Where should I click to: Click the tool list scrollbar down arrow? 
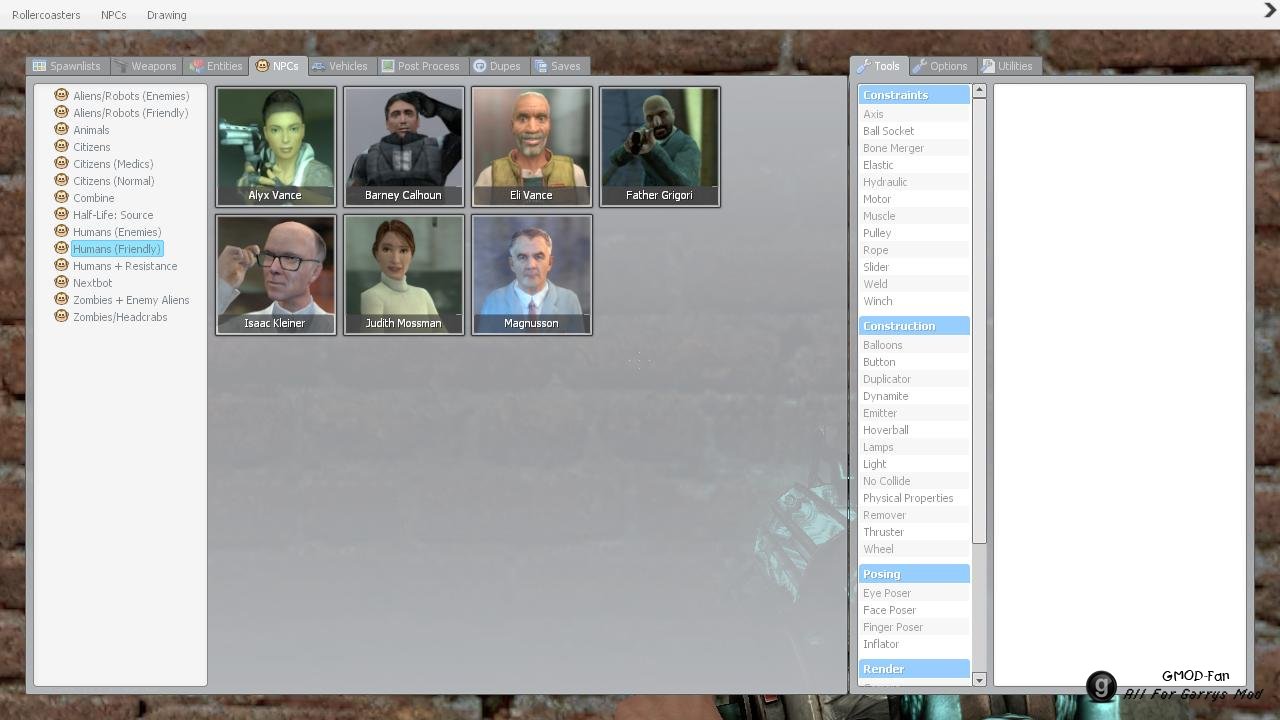(979, 680)
